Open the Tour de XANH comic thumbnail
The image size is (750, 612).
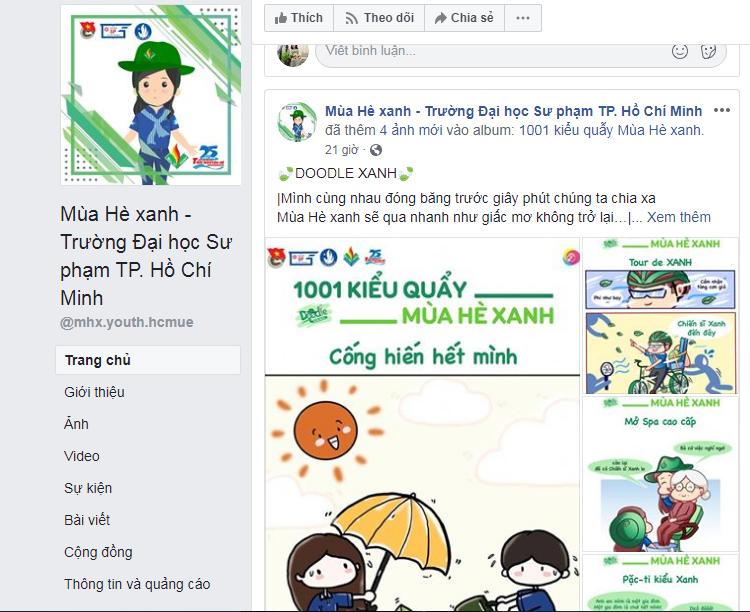660,316
